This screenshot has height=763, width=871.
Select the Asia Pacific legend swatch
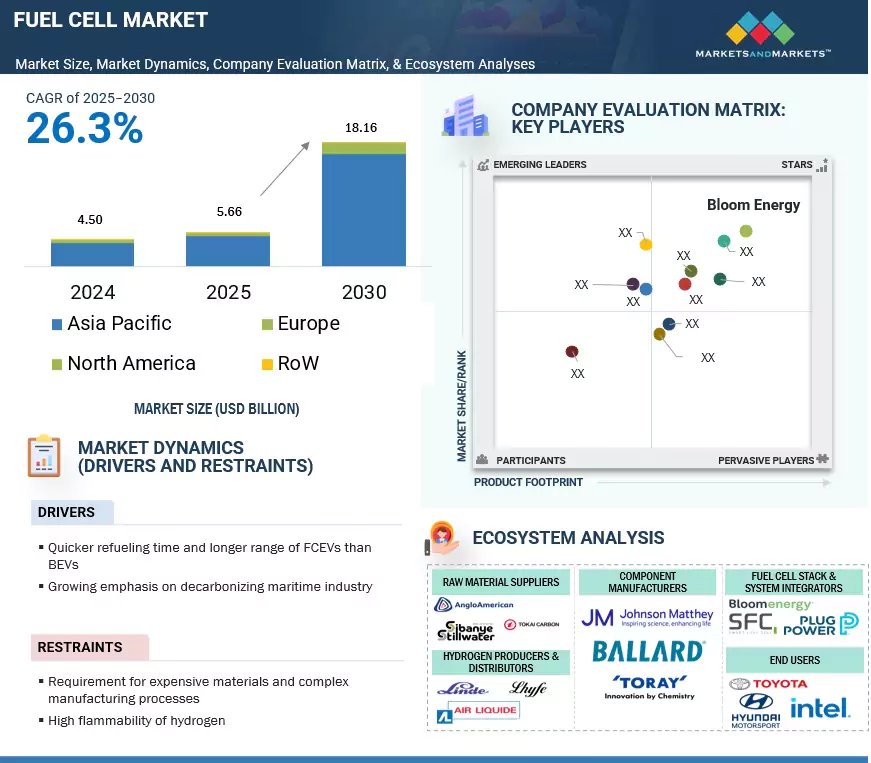(57, 324)
